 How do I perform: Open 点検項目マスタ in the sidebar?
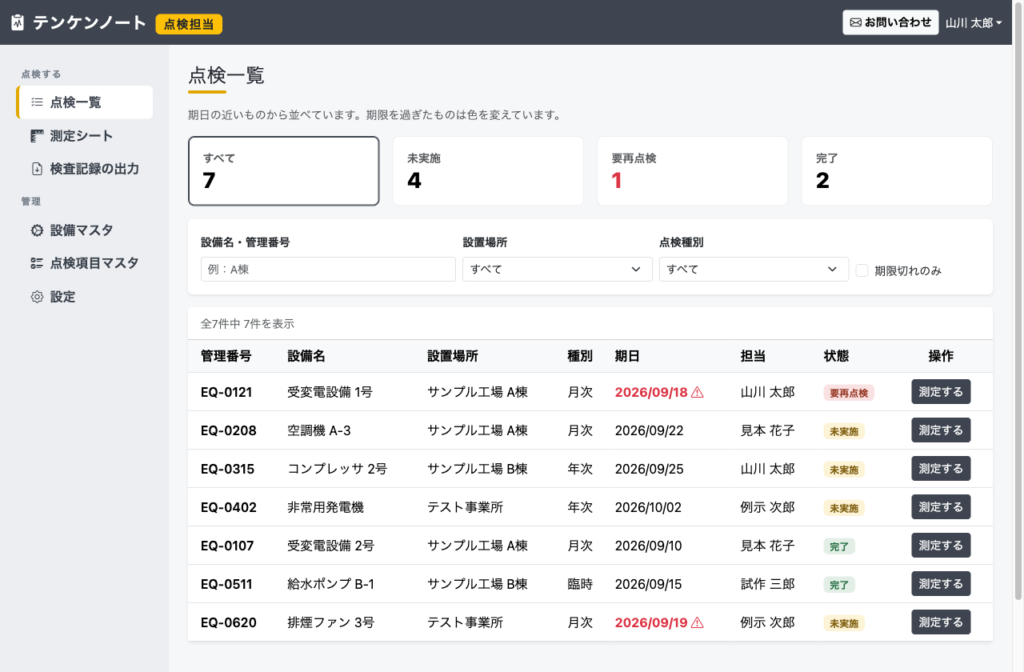point(85,263)
